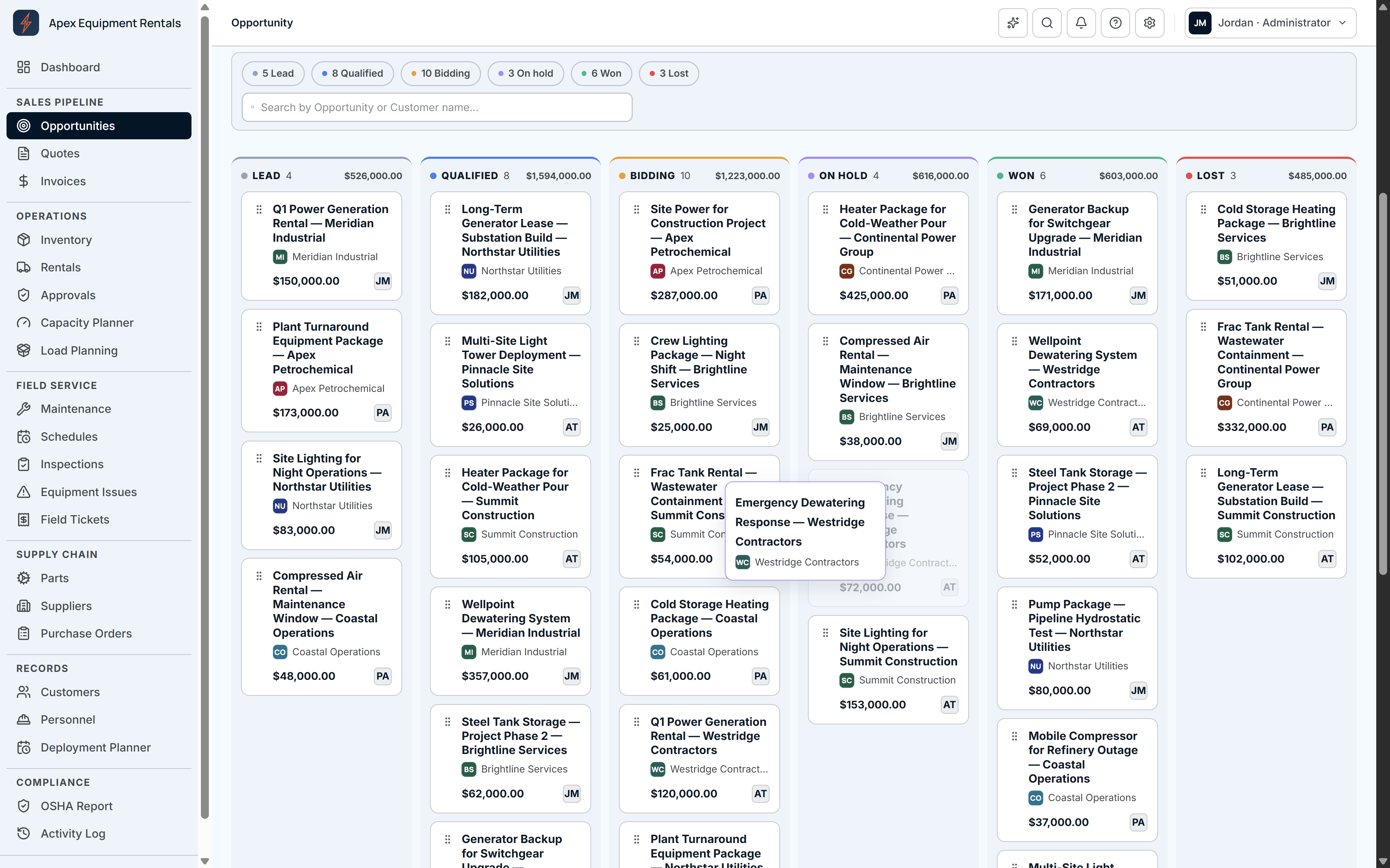This screenshot has height=868, width=1390.
Task: Open the Jordan Administrator user dropdown
Action: pos(1270,23)
